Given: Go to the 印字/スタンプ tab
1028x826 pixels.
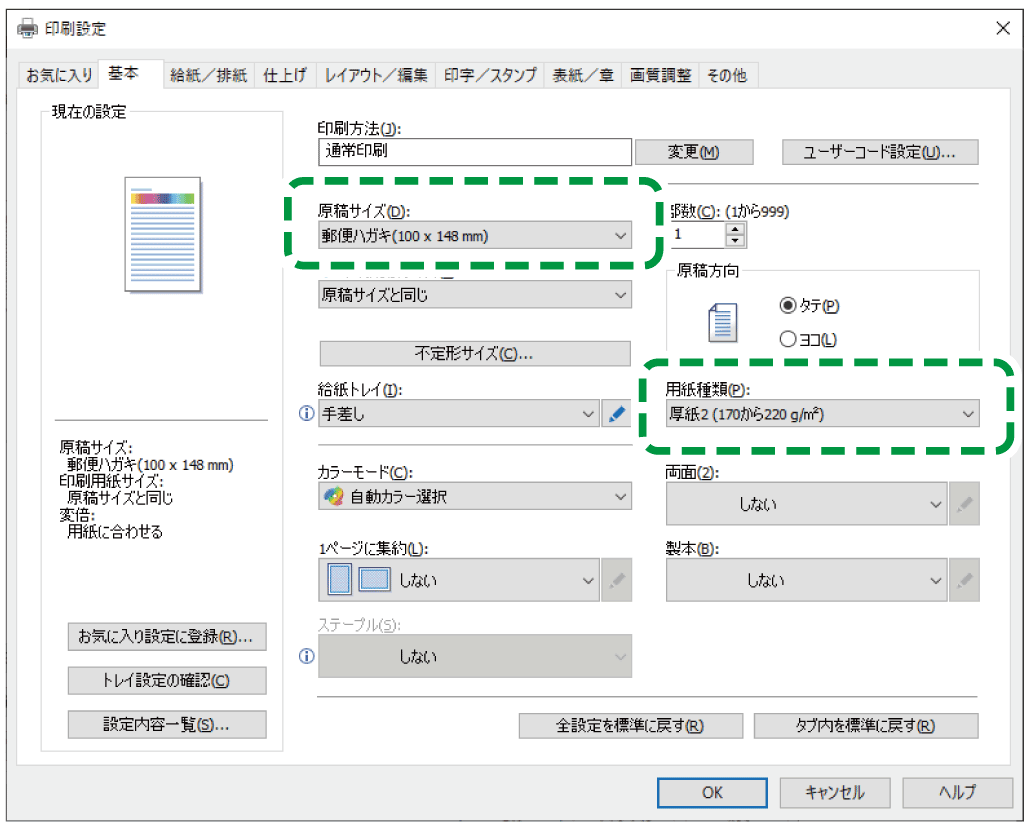Looking at the screenshot, I should 490,75.
